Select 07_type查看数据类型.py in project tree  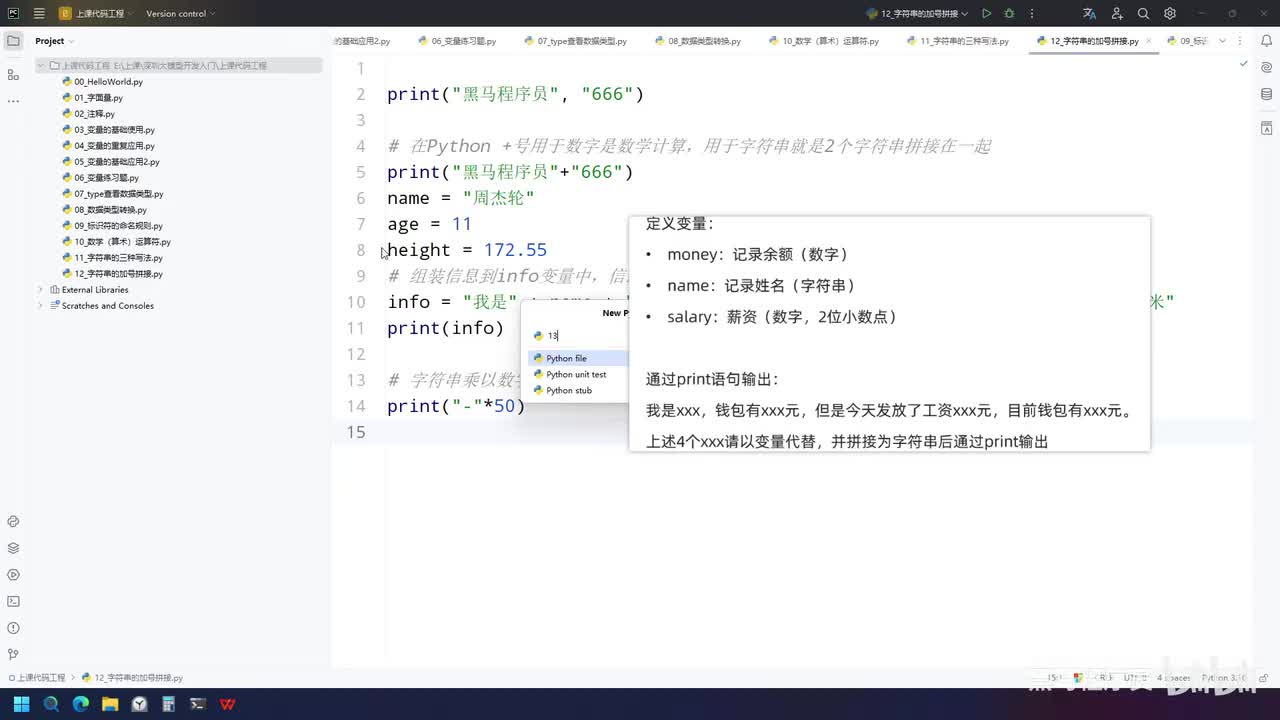tap(112, 194)
